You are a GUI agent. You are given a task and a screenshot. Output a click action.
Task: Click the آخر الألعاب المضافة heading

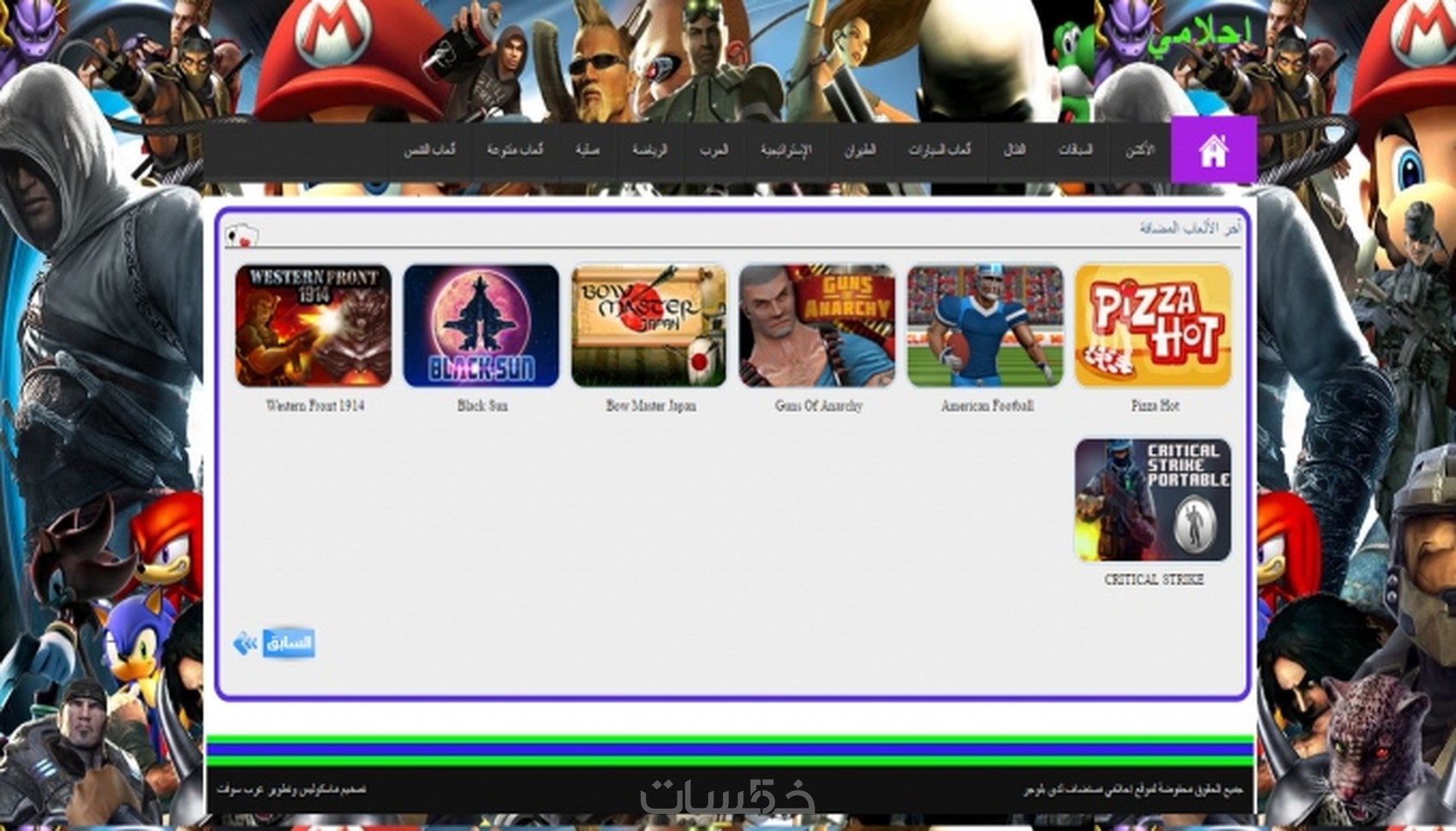point(1190,229)
